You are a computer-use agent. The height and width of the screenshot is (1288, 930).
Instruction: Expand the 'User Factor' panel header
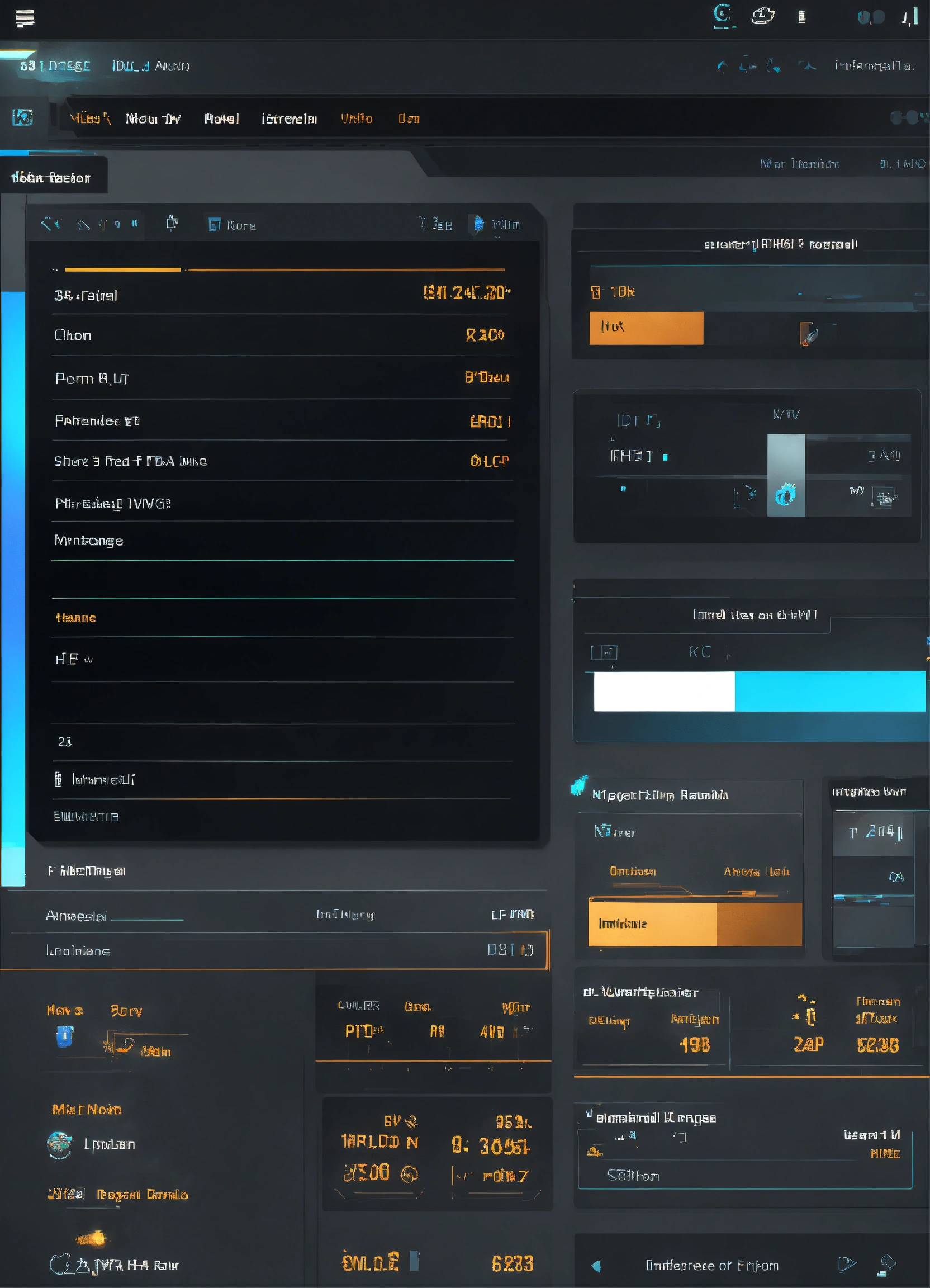[55, 177]
